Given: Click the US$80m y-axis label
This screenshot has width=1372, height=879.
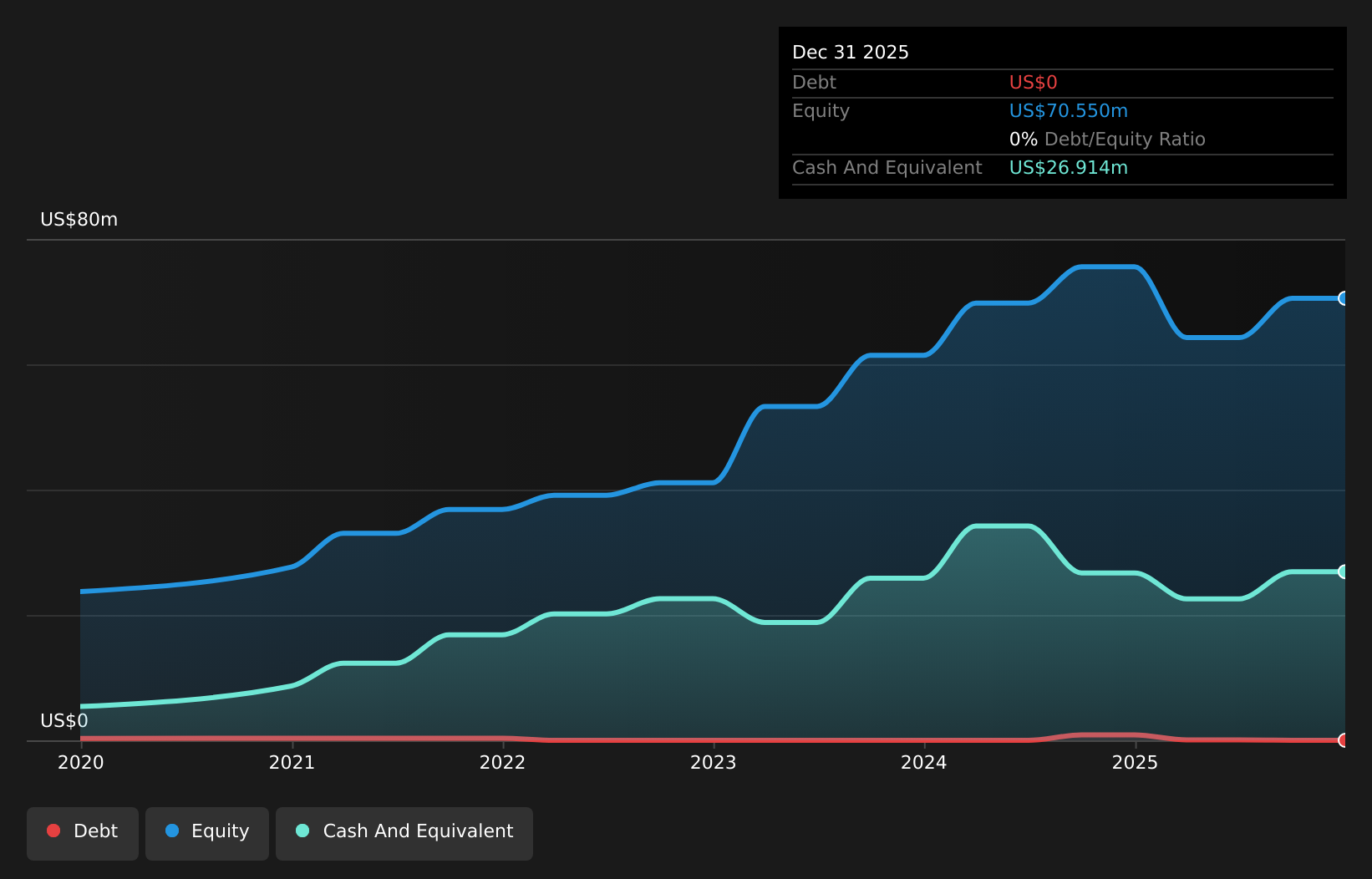Looking at the screenshot, I should pos(79,220).
